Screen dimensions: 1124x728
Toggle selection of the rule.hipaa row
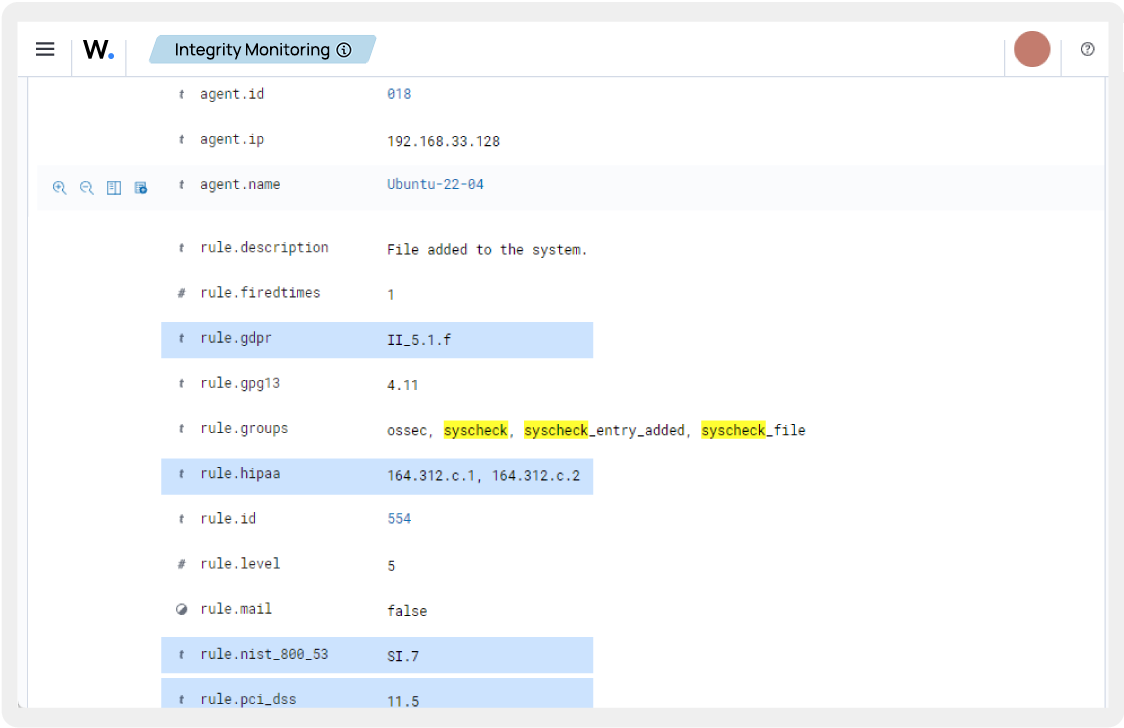pyautogui.click(x=376, y=476)
